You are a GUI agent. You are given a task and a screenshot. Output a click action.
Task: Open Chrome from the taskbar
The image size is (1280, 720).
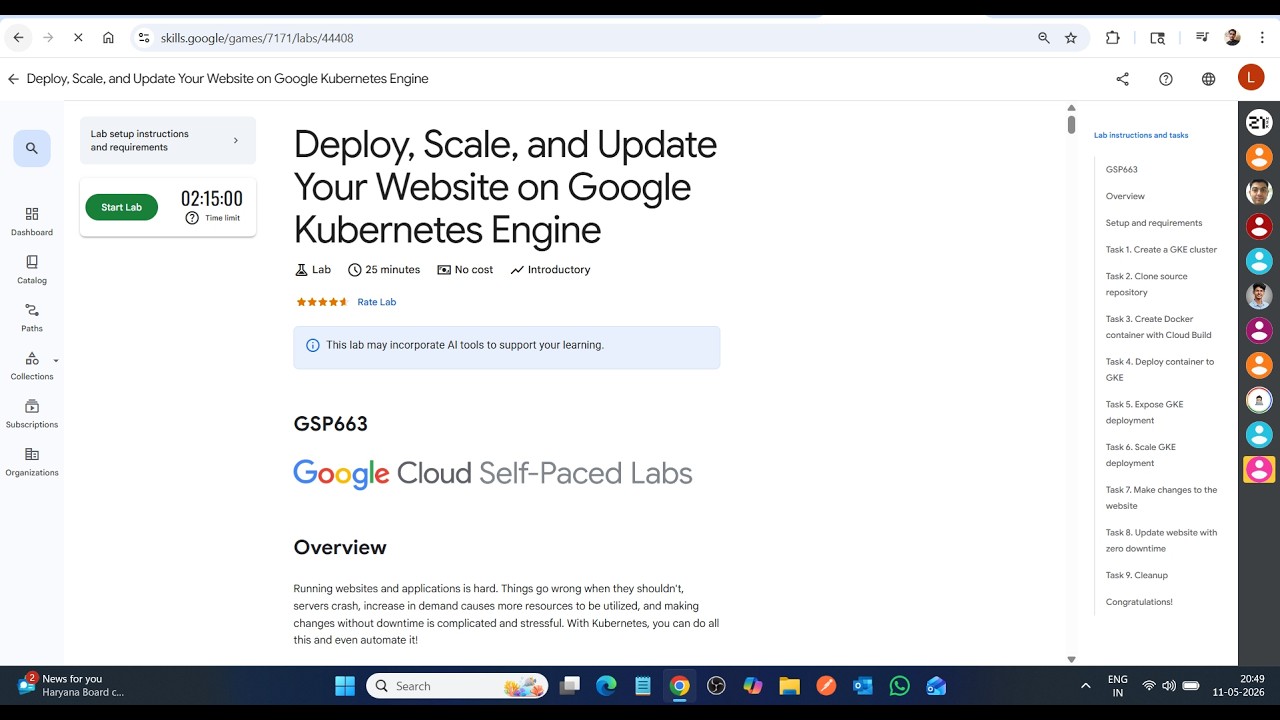point(680,686)
